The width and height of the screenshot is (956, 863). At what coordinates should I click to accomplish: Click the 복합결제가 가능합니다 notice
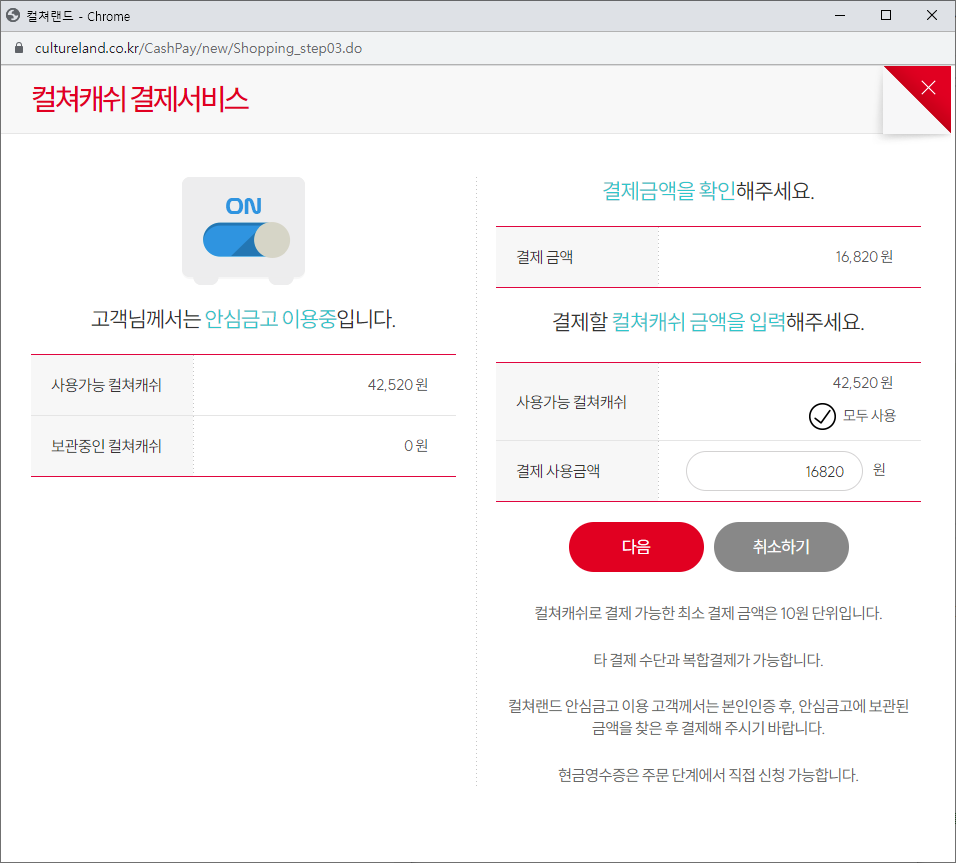pyautogui.click(x=708, y=660)
